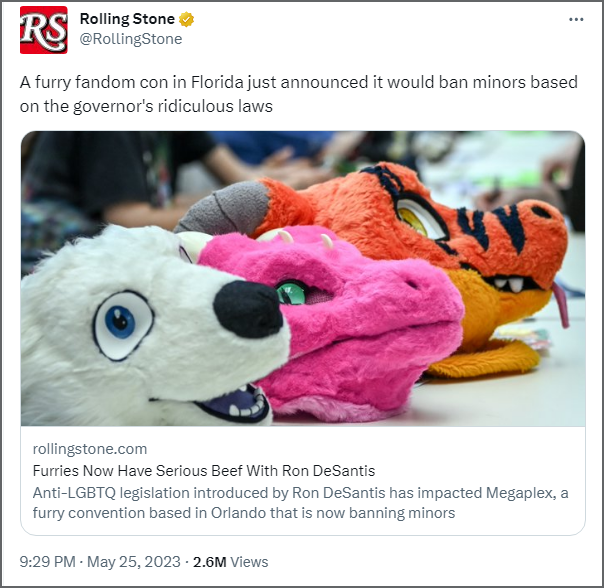Click the Anti-LGBTQ legislation card description
This screenshot has width=604, height=588.
pos(300,503)
